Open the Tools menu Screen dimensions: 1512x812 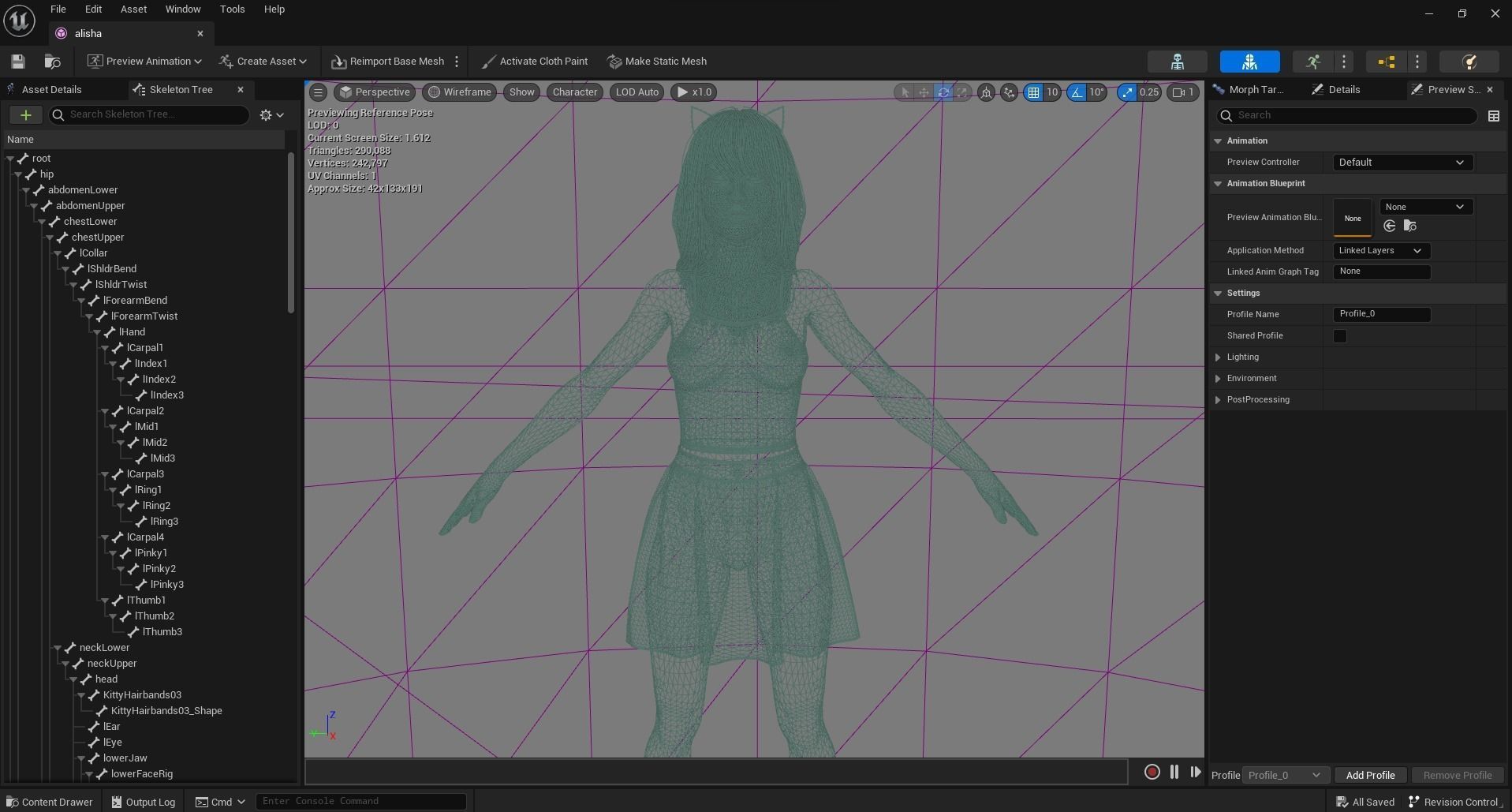pyautogui.click(x=232, y=9)
